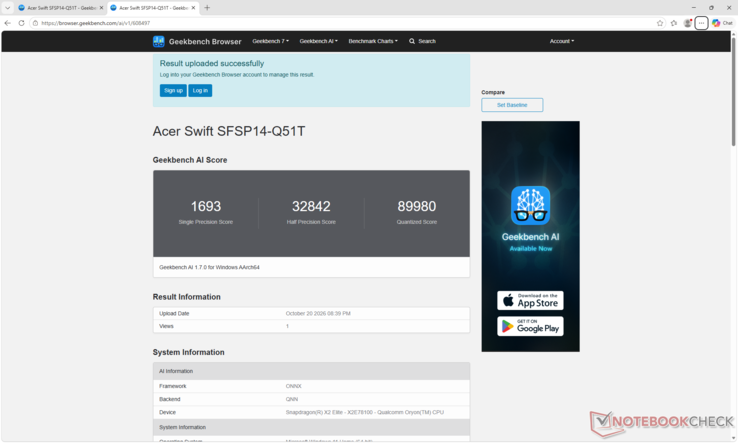Select the Framework value ONNX
Screen dimensions: 738x443
pos(293,386)
